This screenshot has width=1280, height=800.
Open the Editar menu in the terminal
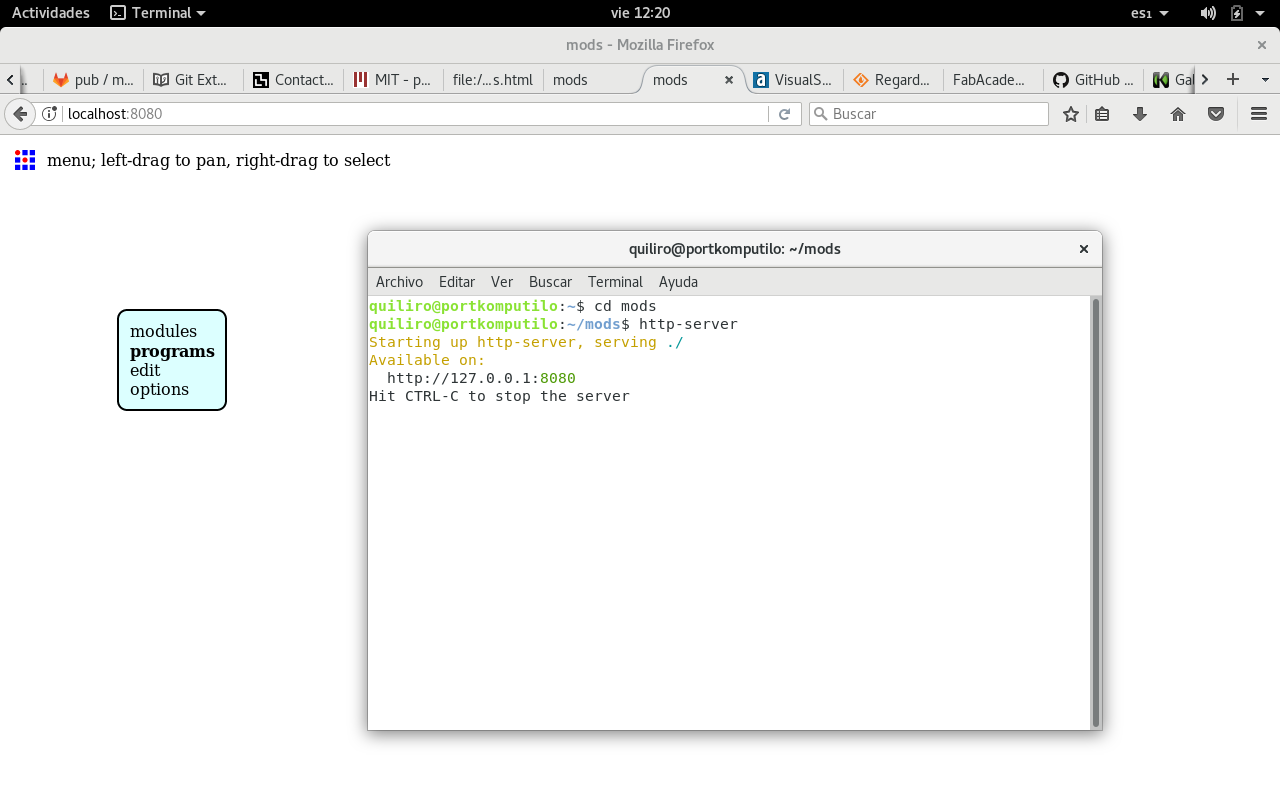[x=457, y=282]
